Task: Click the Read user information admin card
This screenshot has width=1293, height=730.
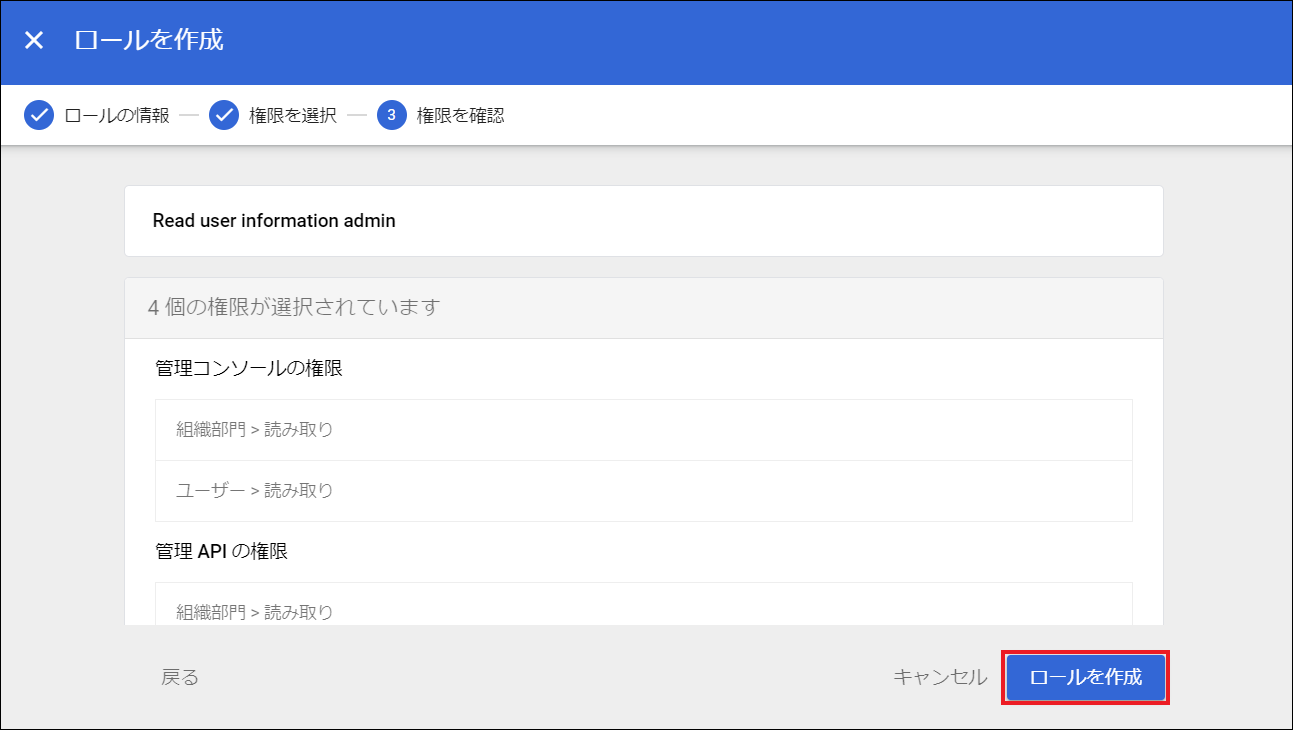Action: pyautogui.click(x=643, y=221)
